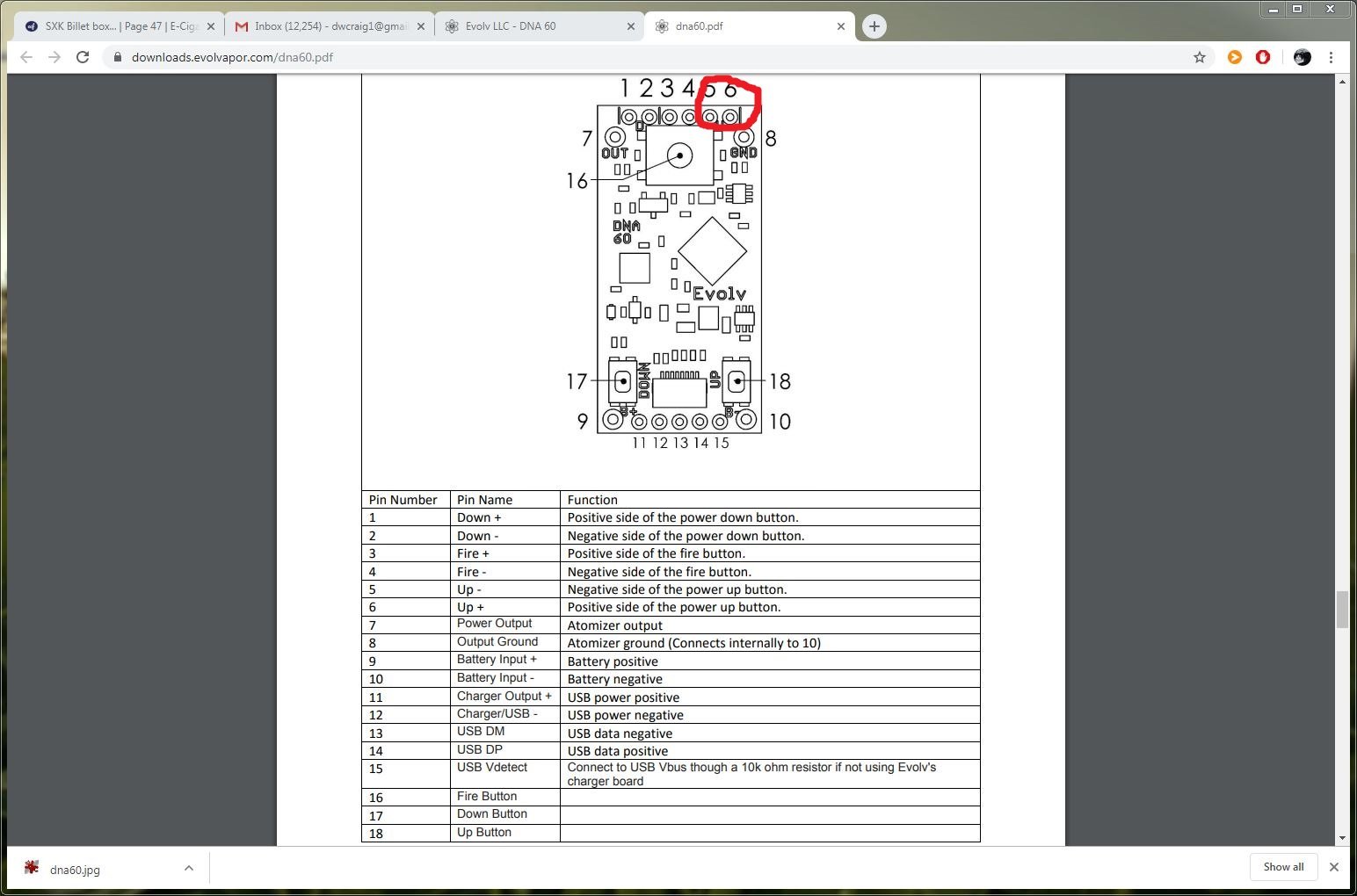Reload the dna60.pdf page
This screenshot has height=896, width=1357.
click(x=83, y=57)
